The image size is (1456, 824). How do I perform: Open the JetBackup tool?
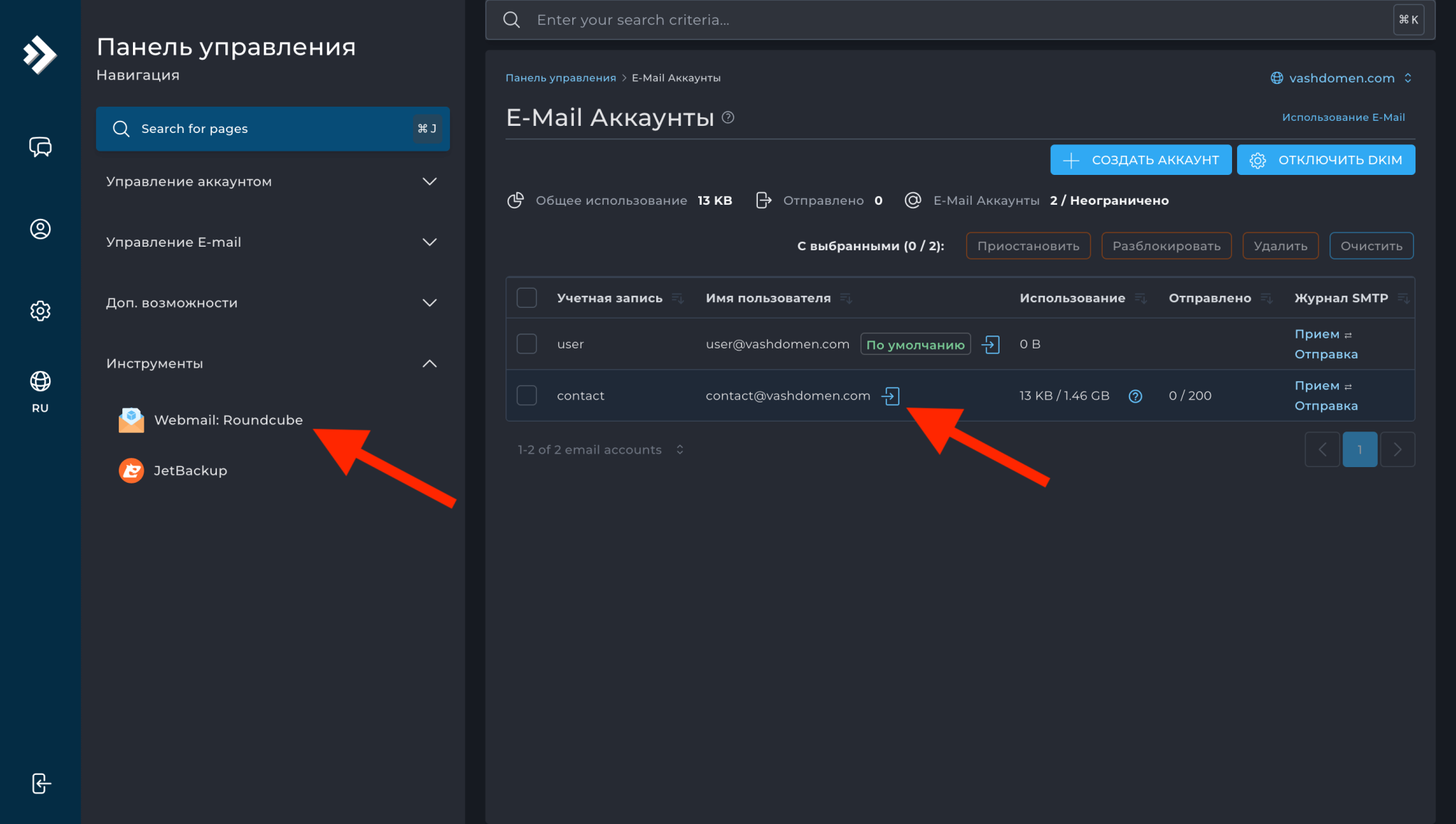click(x=191, y=470)
